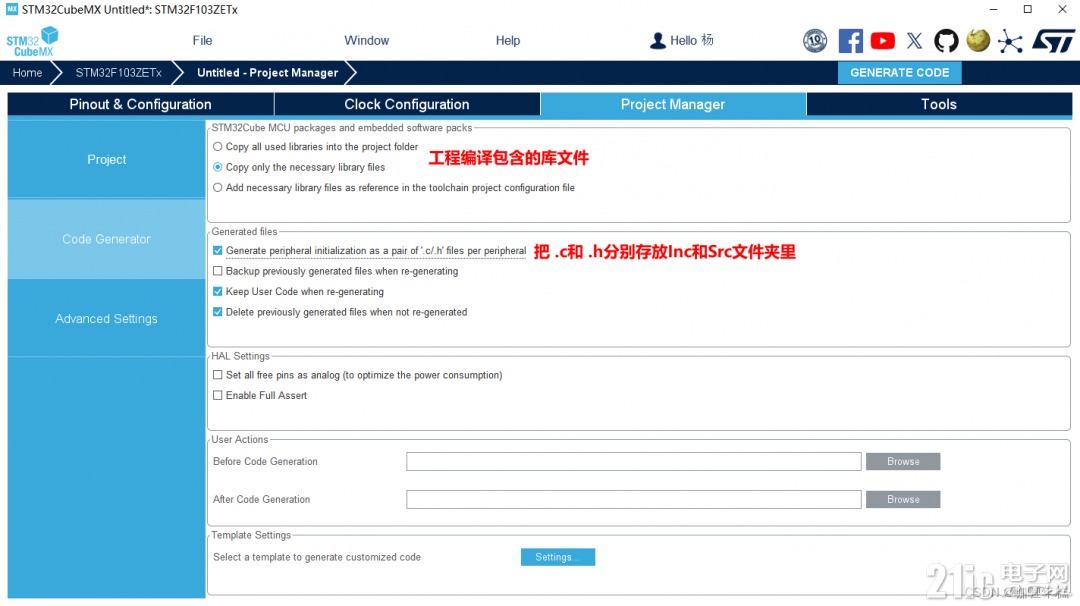Image resolution: width=1080 pixels, height=606 pixels.
Task: Open the Code Generator side panel
Action: 107,239
